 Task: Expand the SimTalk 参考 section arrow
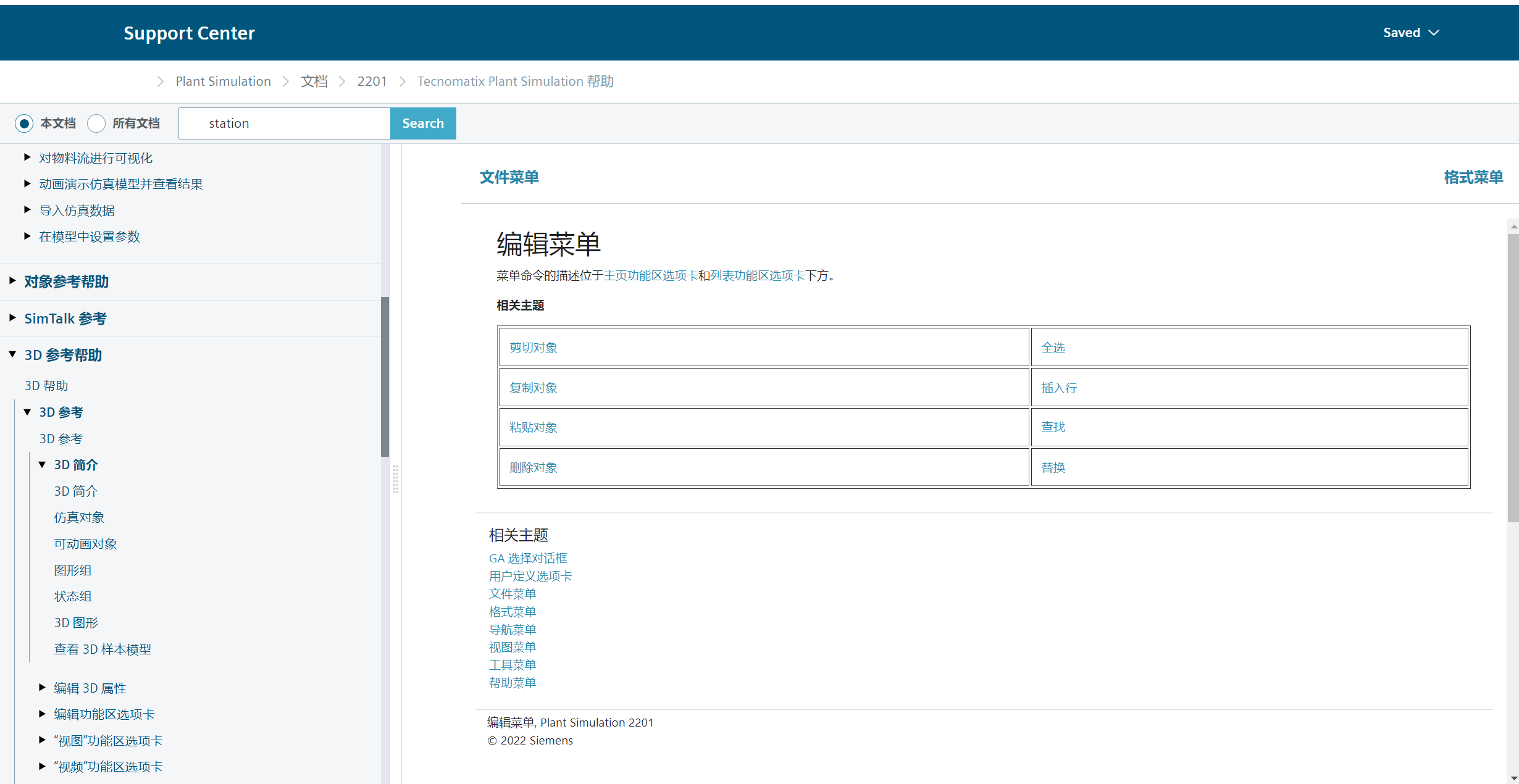(12, 318)
